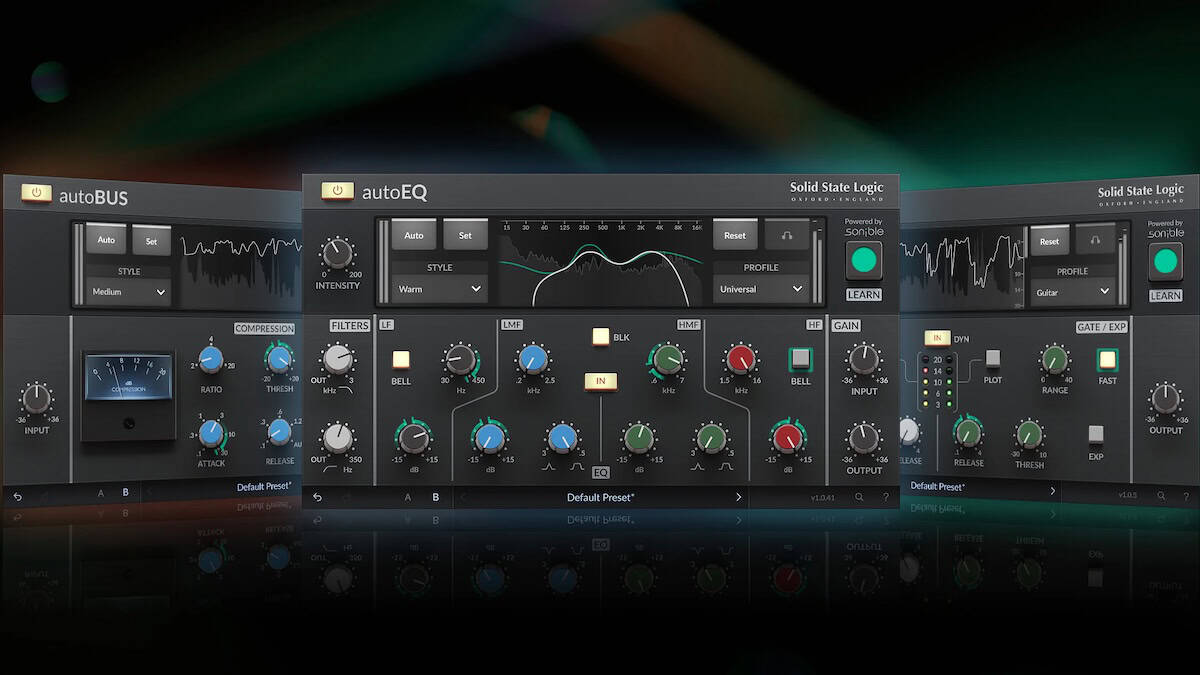Toggle the BLK button in autoEQ

(600, 337)
